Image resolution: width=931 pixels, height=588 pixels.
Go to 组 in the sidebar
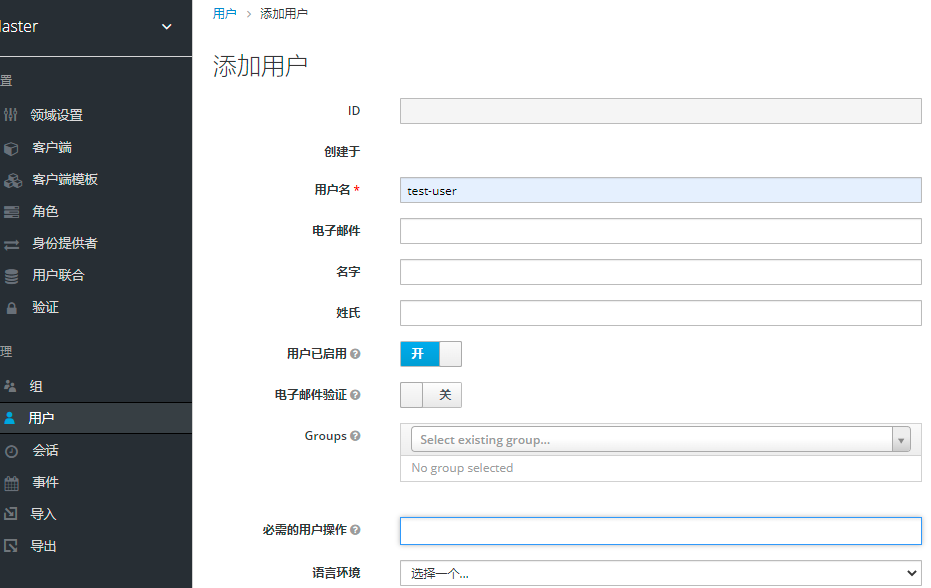(x=36, y=386)
